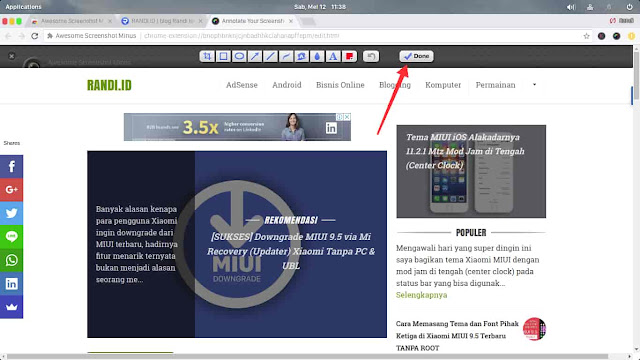The image size is (640, 360).
Task: Click the Undo button
Action: click(371, 56)
